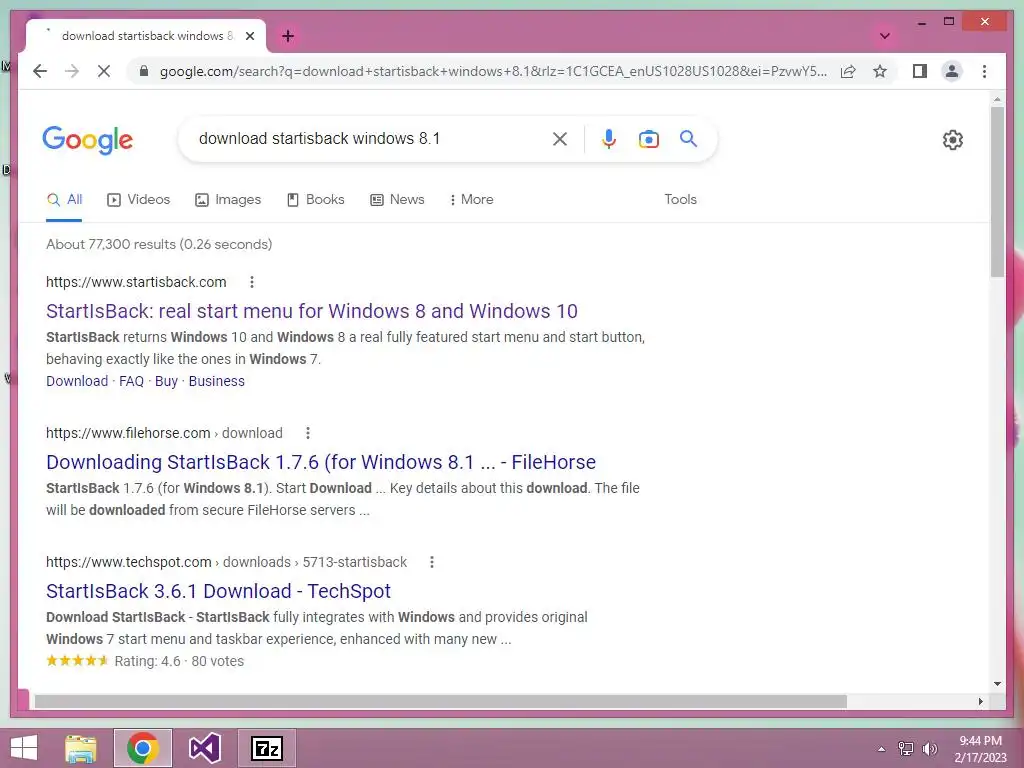Open Visual Studio from the taskbar

[x=205, y=748]
